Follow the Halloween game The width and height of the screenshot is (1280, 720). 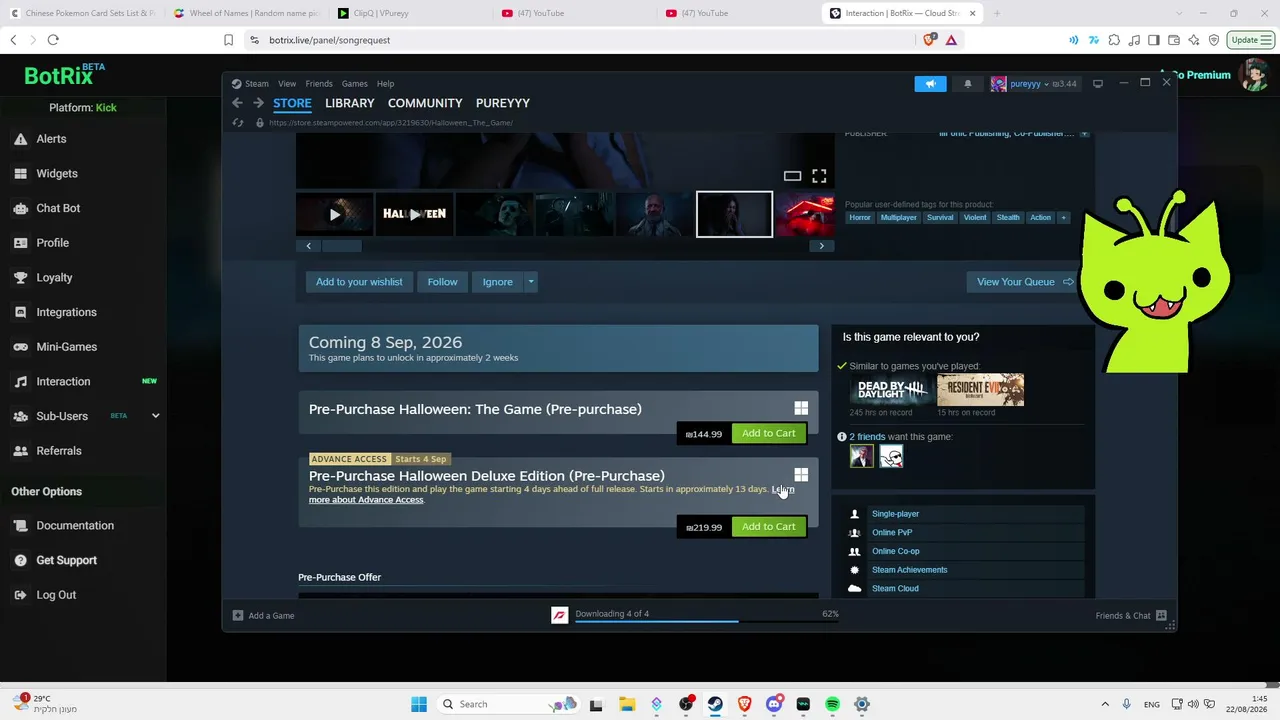[442, 282]
